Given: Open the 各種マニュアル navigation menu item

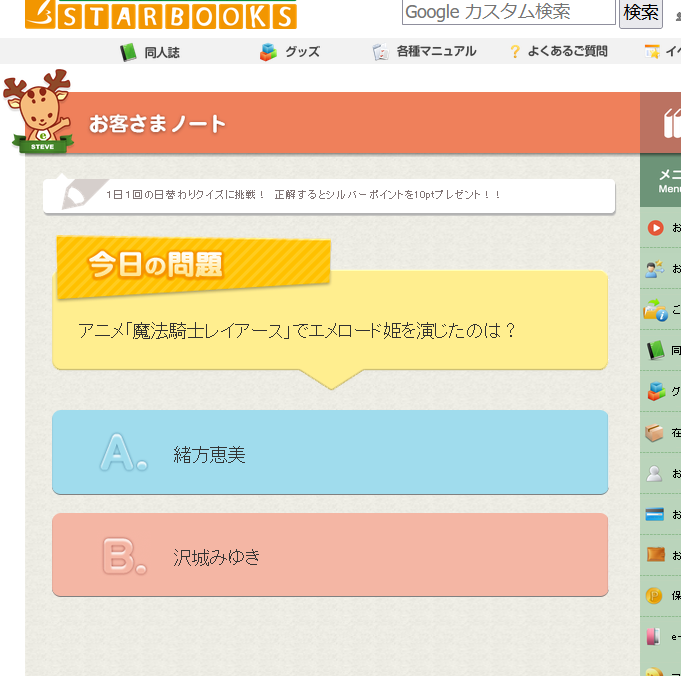Looking at the screenshot, I should [424, 52].
